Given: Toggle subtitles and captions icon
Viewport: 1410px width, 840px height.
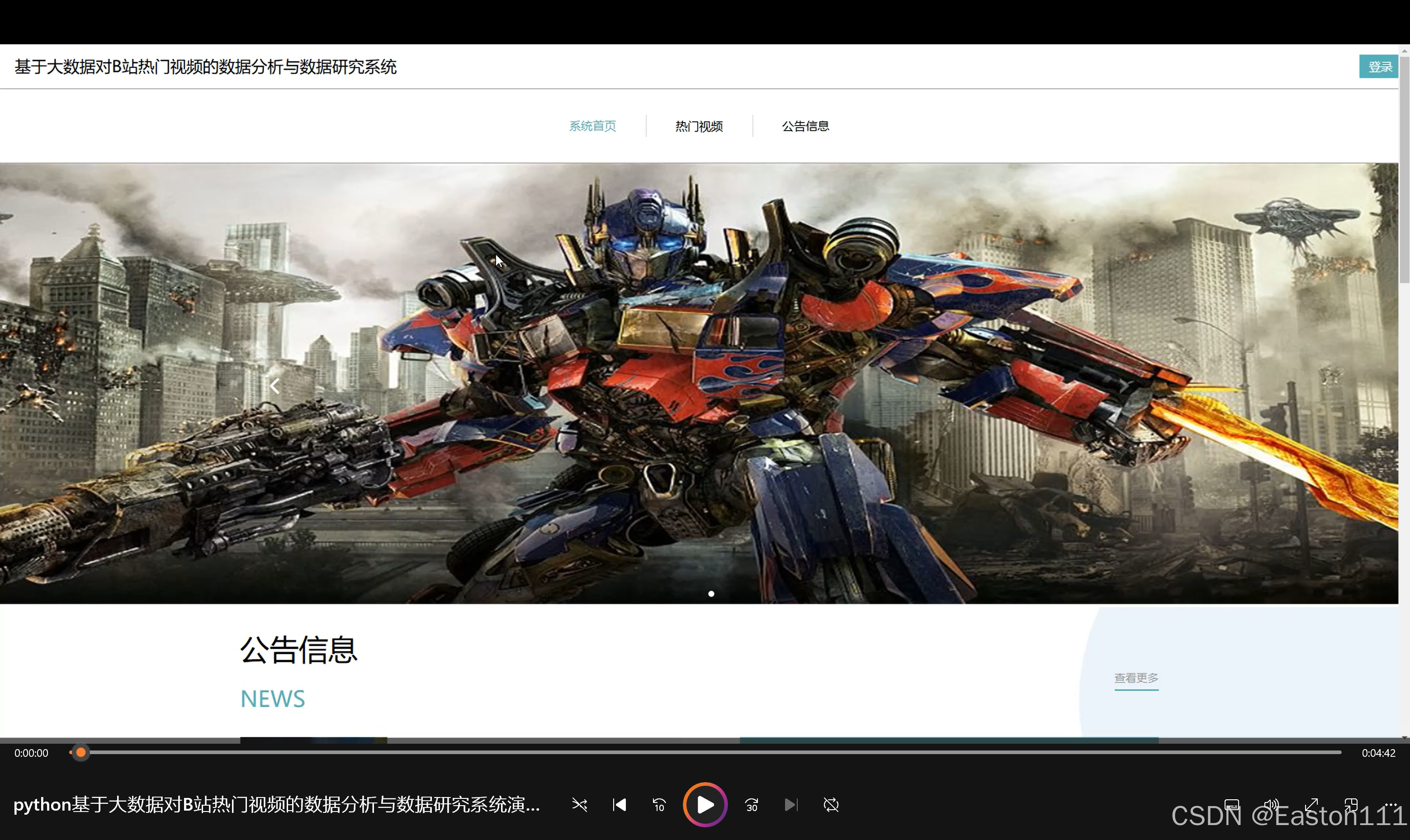Looking at the screenshot, I should pyautogui.click(x=1232, y=804).
